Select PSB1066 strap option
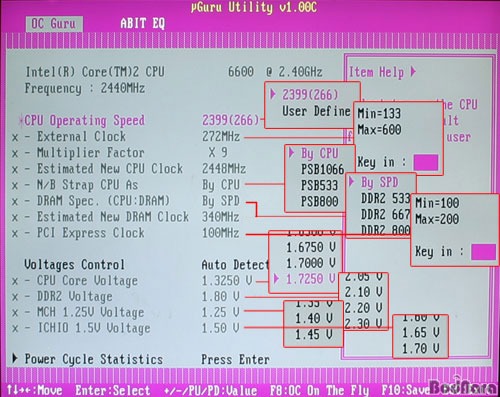This screenshot has width=500, height=397. coord(322,169)
